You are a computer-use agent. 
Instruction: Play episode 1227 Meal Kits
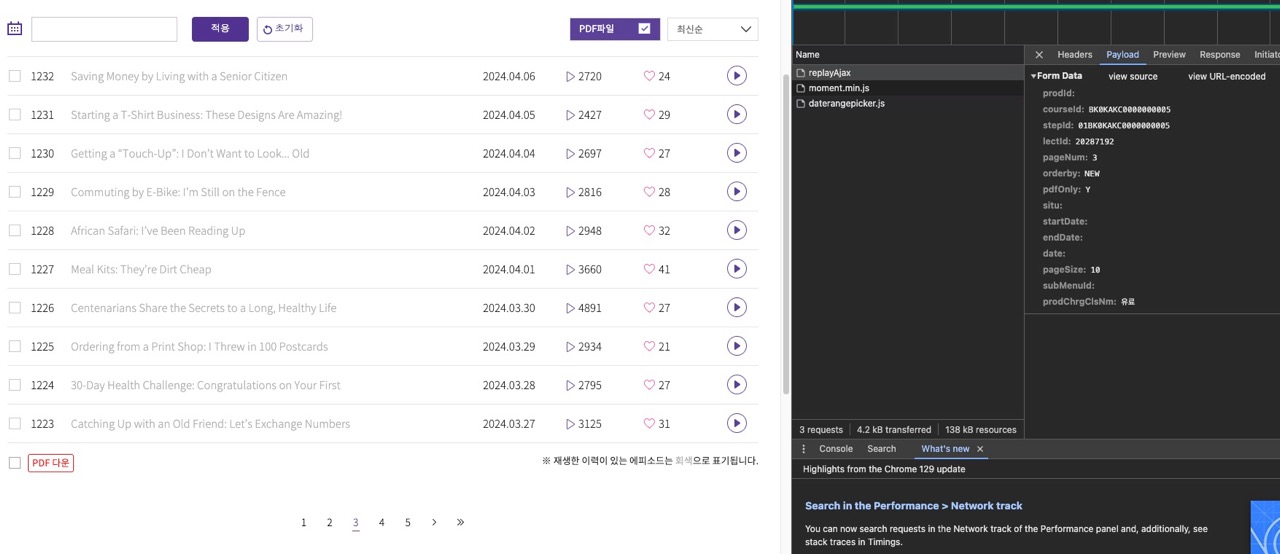tap(737, 269)
